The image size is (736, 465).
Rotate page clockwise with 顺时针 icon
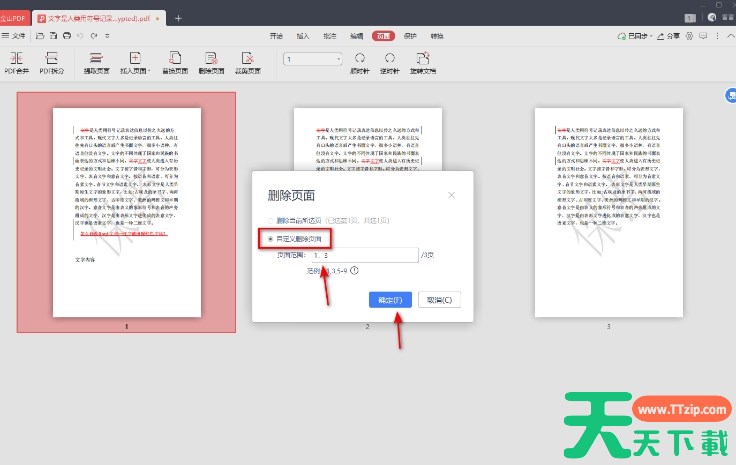(360, 58)
